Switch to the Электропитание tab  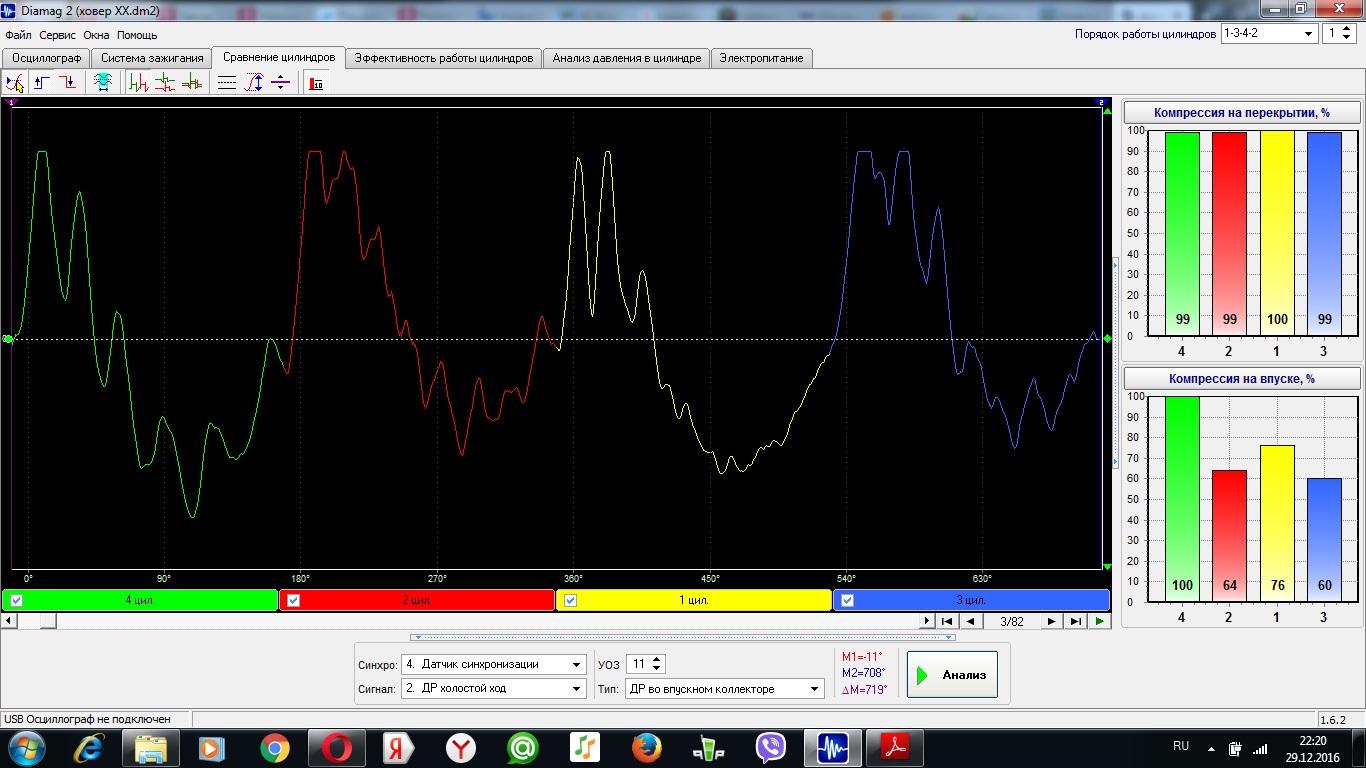point(762,58)
